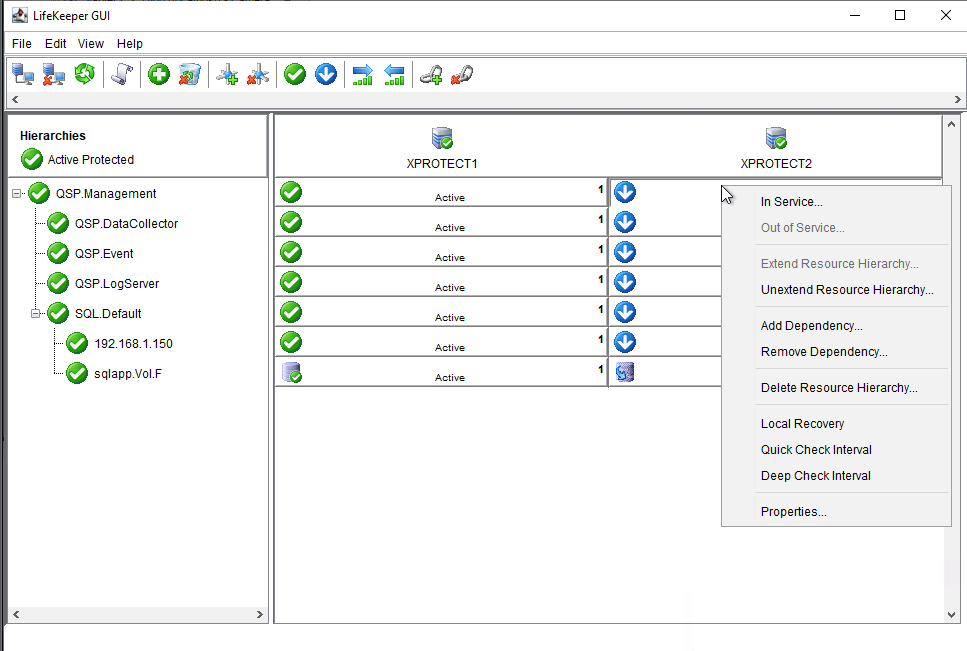This screenshot has width=967, height=651.
Task: Open View Logs scroll icon
Action: (x=122, y=75)
